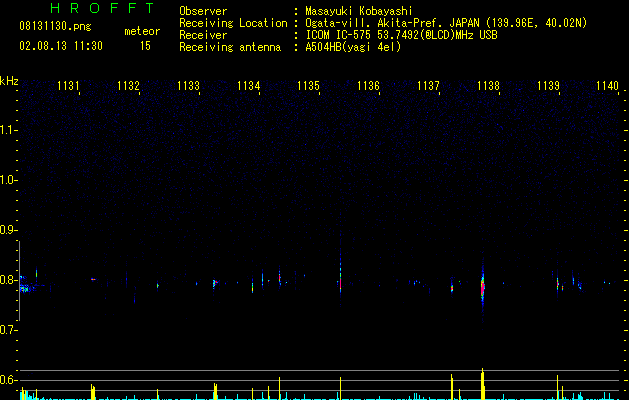
Task: Click the 1137 time marker
Action: (x=428, y=85)
